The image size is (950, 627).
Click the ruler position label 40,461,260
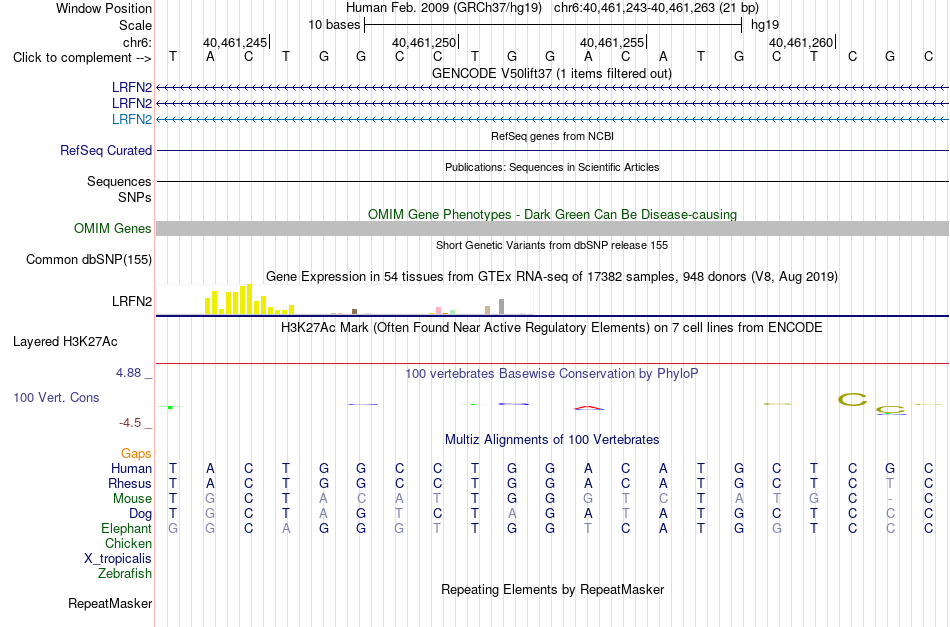coord(801,42)
